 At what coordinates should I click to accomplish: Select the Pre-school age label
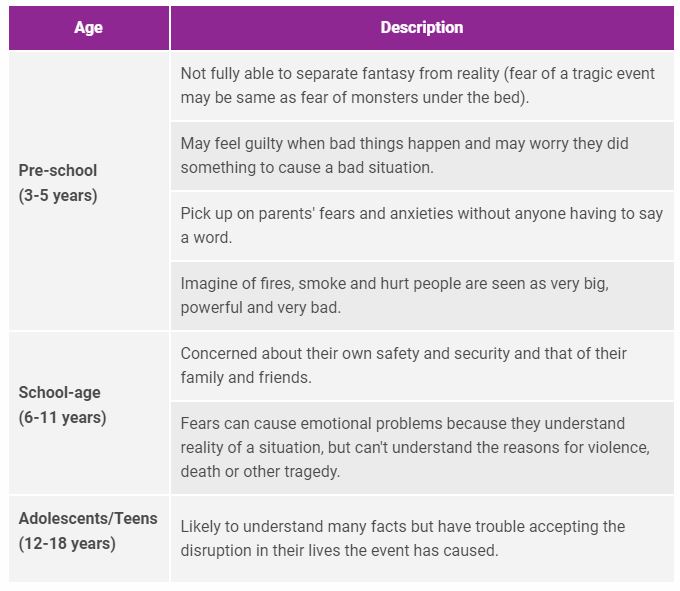click(x=58, y=170)
